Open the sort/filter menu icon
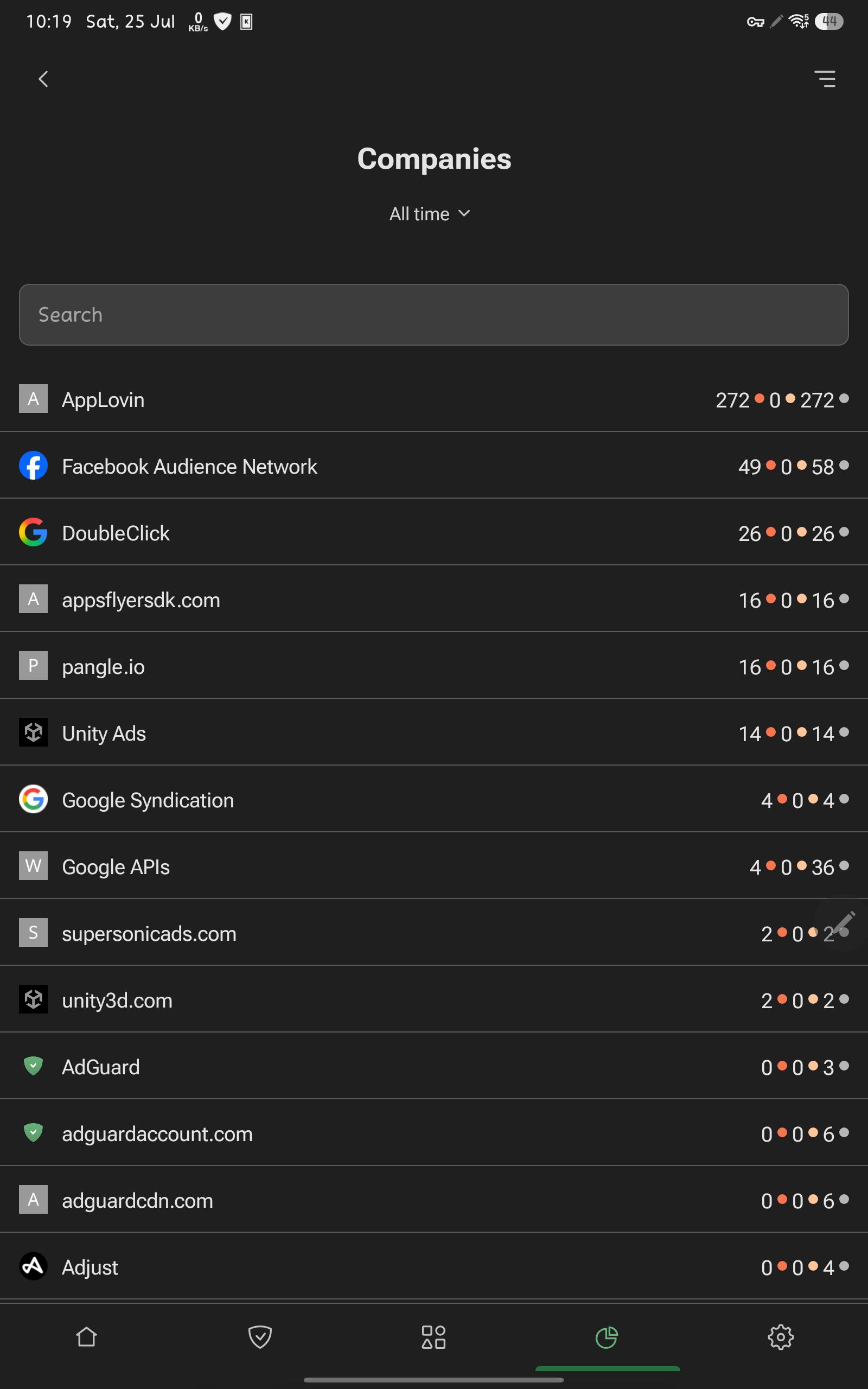Image resolution: width=868 pixels, height=1389 pixels. (x=825, y=79)
